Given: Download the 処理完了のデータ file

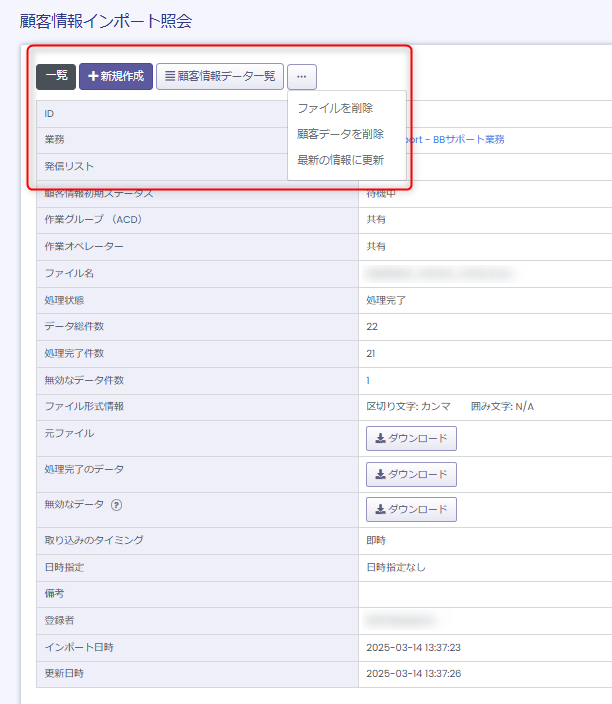Looking at the screenshot, I should pos(411,474).
